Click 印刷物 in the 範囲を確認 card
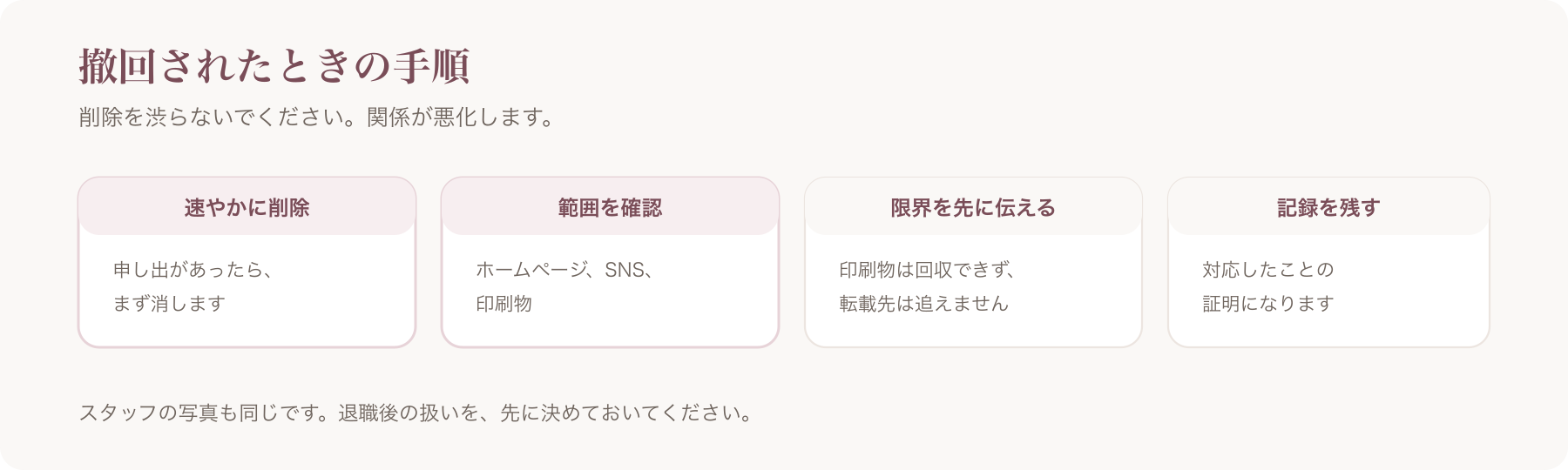The image size is (1568, 470). [x=504, y=304]
